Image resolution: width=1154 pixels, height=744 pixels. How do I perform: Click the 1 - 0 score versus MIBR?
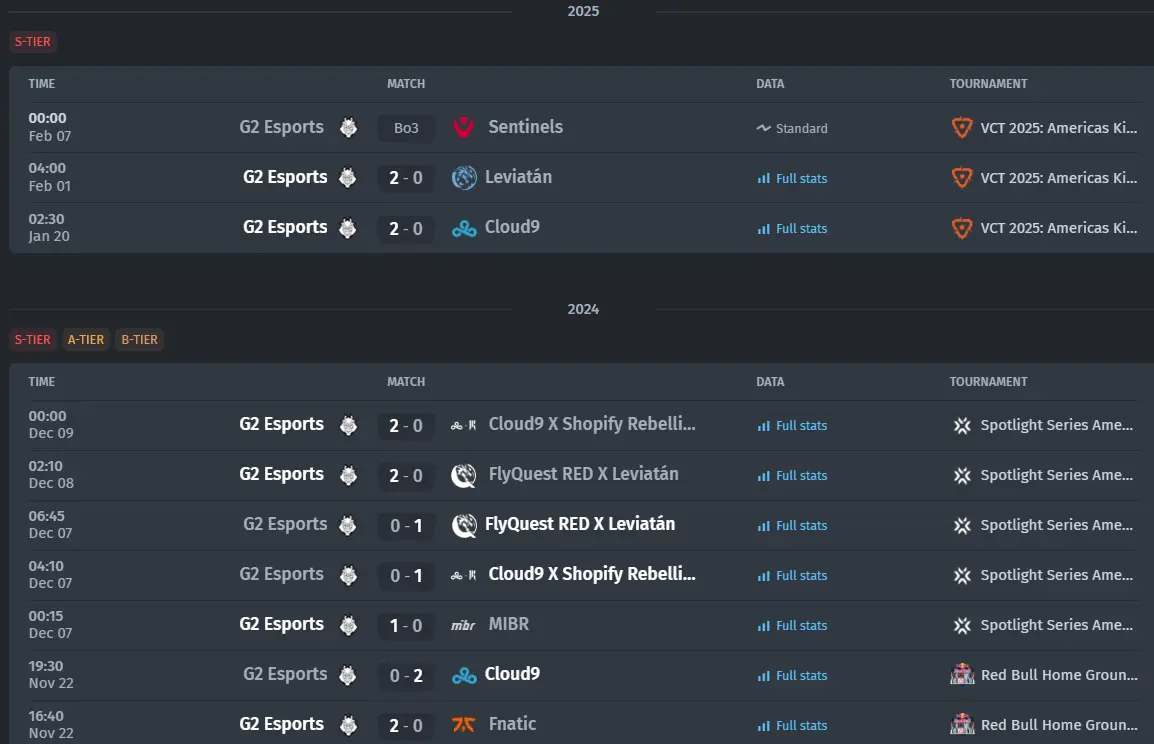click(x=406, y=626)
